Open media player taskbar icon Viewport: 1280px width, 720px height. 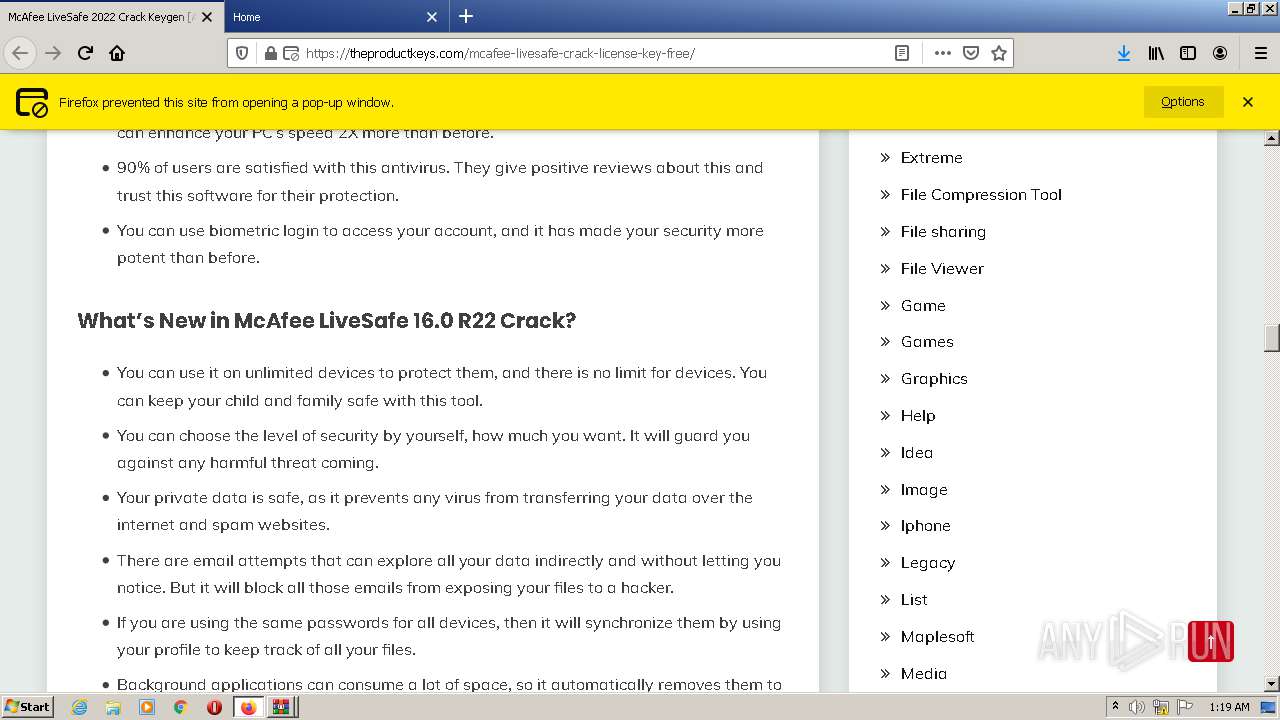(147, 707)
